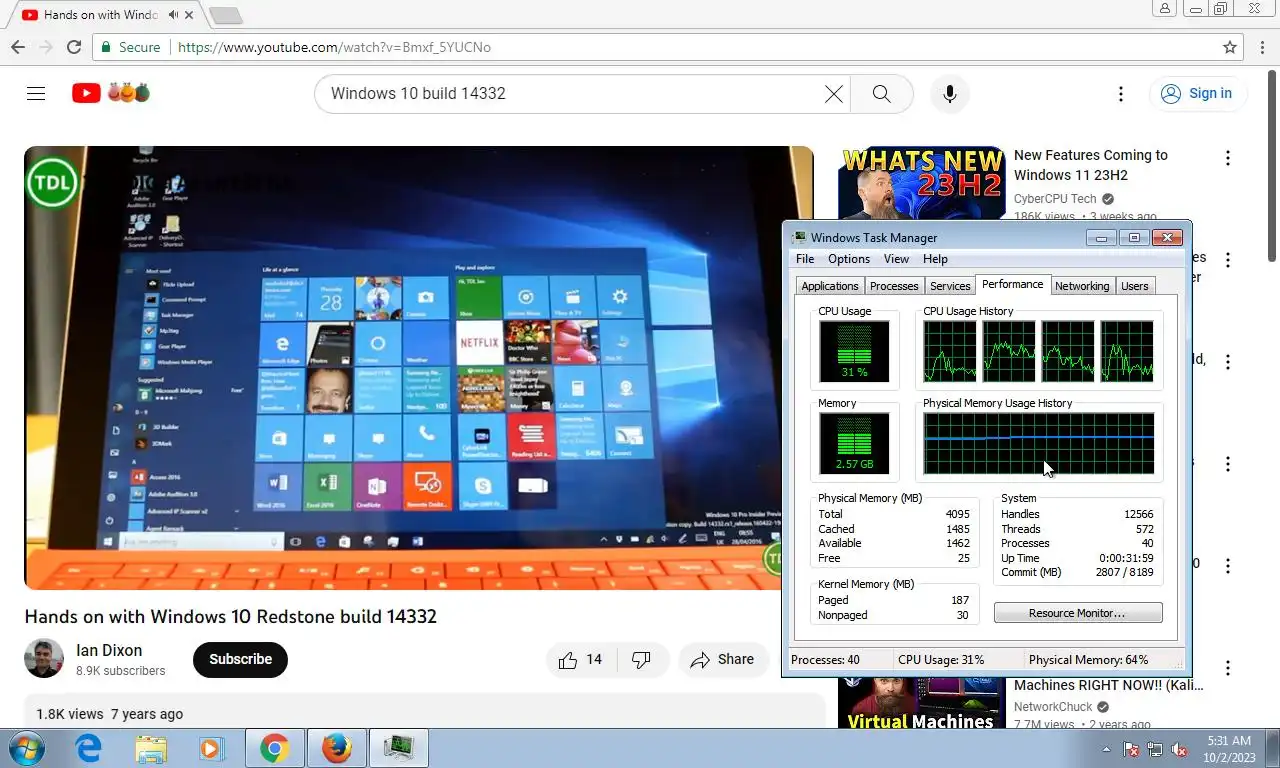Viewport: 1280px width, 768px height.
Task: Open Ian Dixon channel name link
Action: (x=109, y=650)
